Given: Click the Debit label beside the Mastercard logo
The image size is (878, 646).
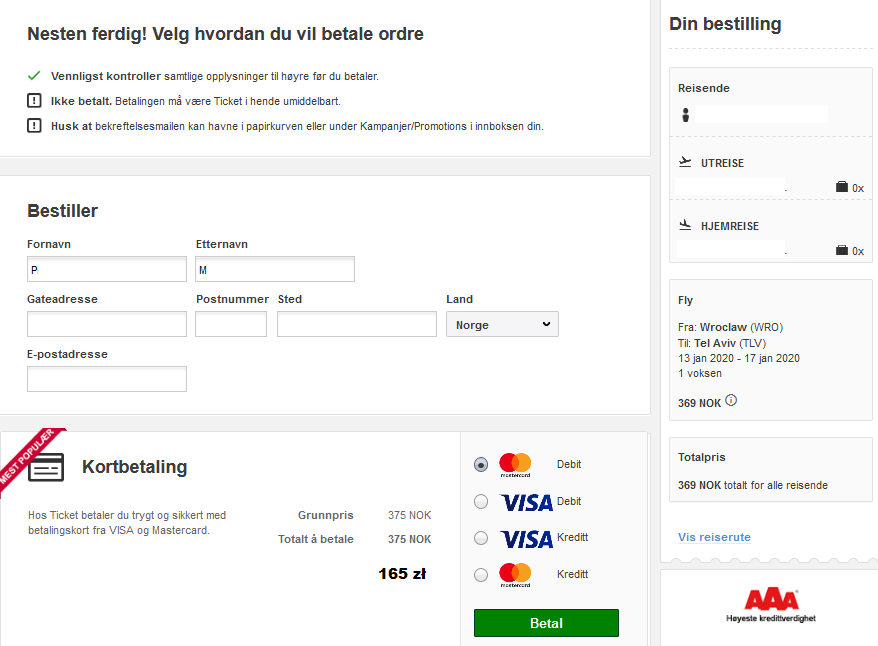Looking at the screenshot, I should click(x=569, y=464).
